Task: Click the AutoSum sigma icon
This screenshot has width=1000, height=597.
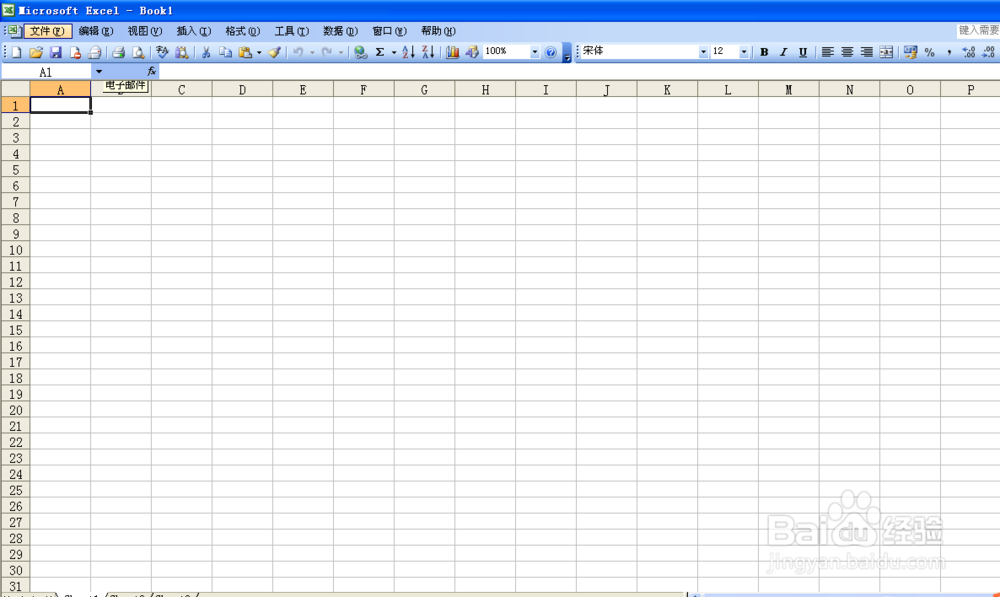Action: pyautogui.click(x=380, y=52)
